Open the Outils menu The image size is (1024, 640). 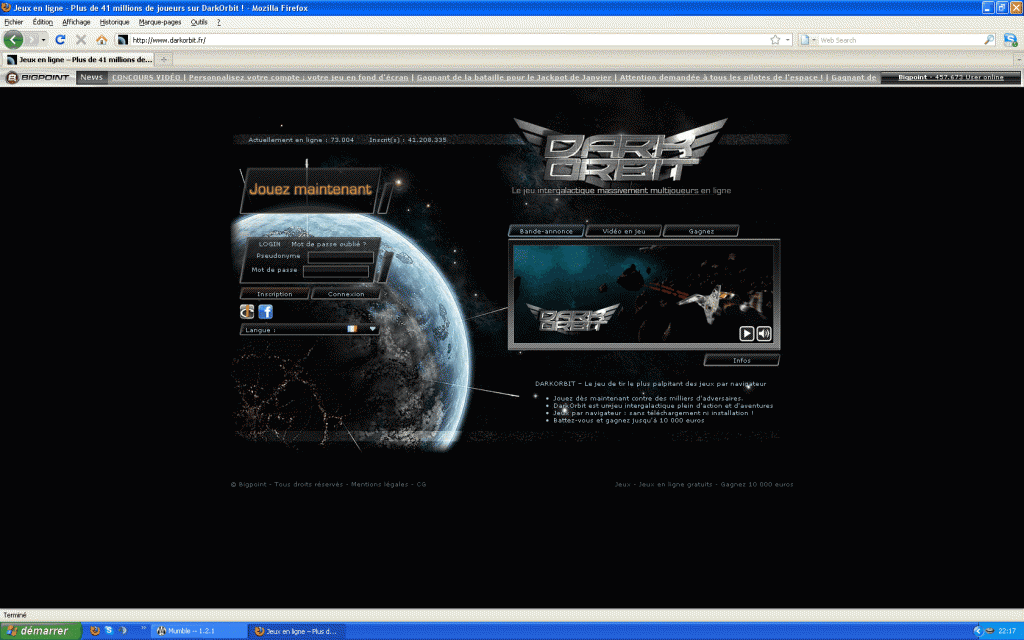[199, 22]
